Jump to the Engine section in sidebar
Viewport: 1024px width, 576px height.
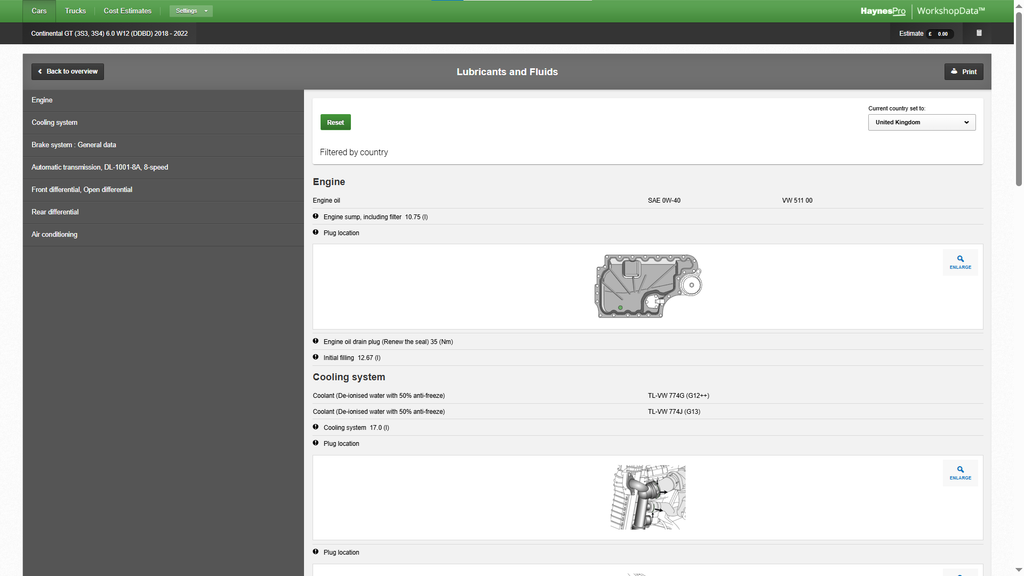tap(163, 100)
